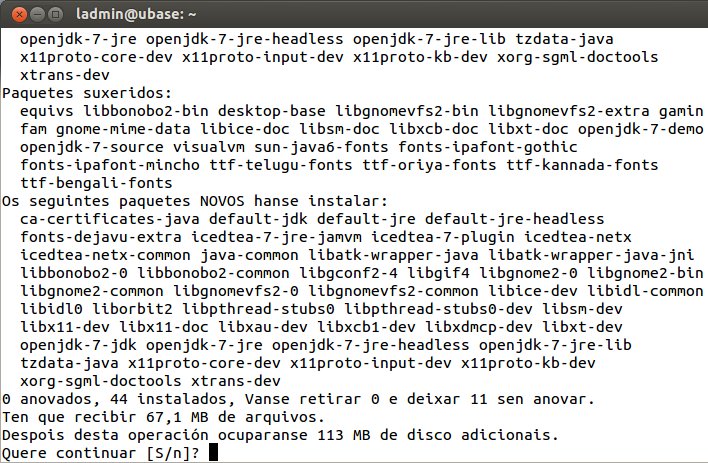Viewport: 708px width, 463px height.
Task: Select the "libpthread-stubs0-dev" package name
Action: [438, 309]
